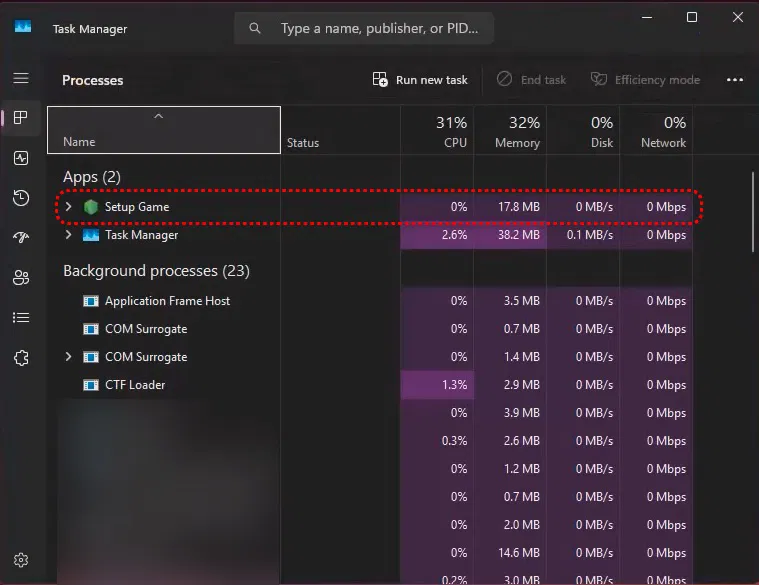Sort by the Disk column header

coord(583,130)
